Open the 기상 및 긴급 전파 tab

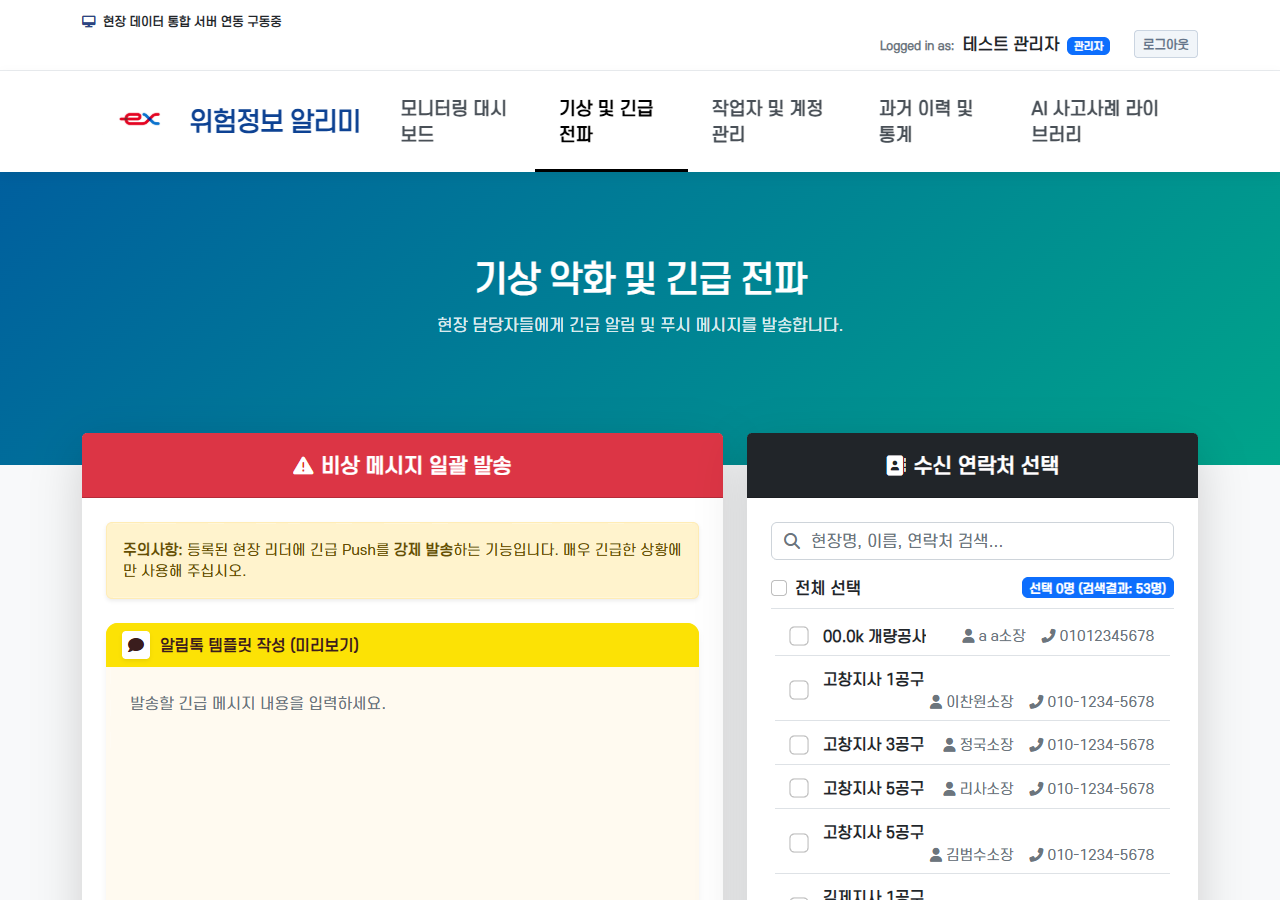pyautogui.click(x=611, y=121)
